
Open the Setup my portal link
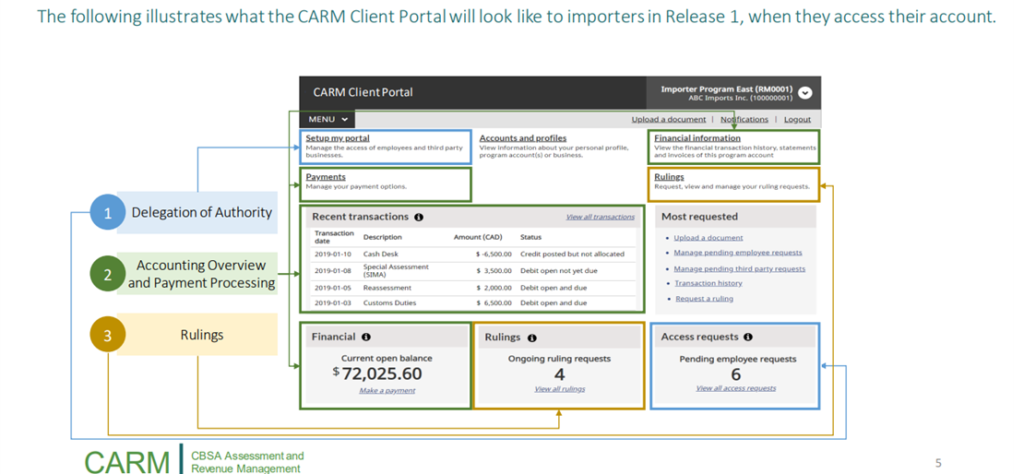(337, 138)
